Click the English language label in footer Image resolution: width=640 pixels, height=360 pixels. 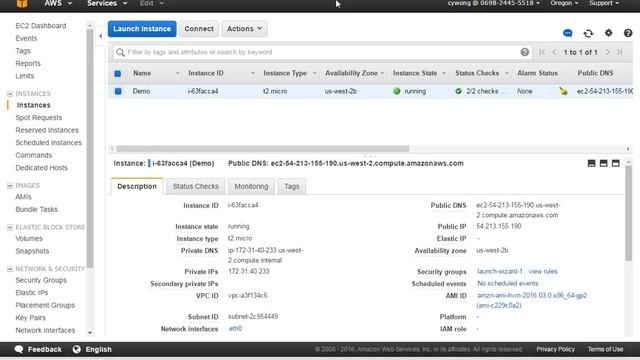point(98,349)
